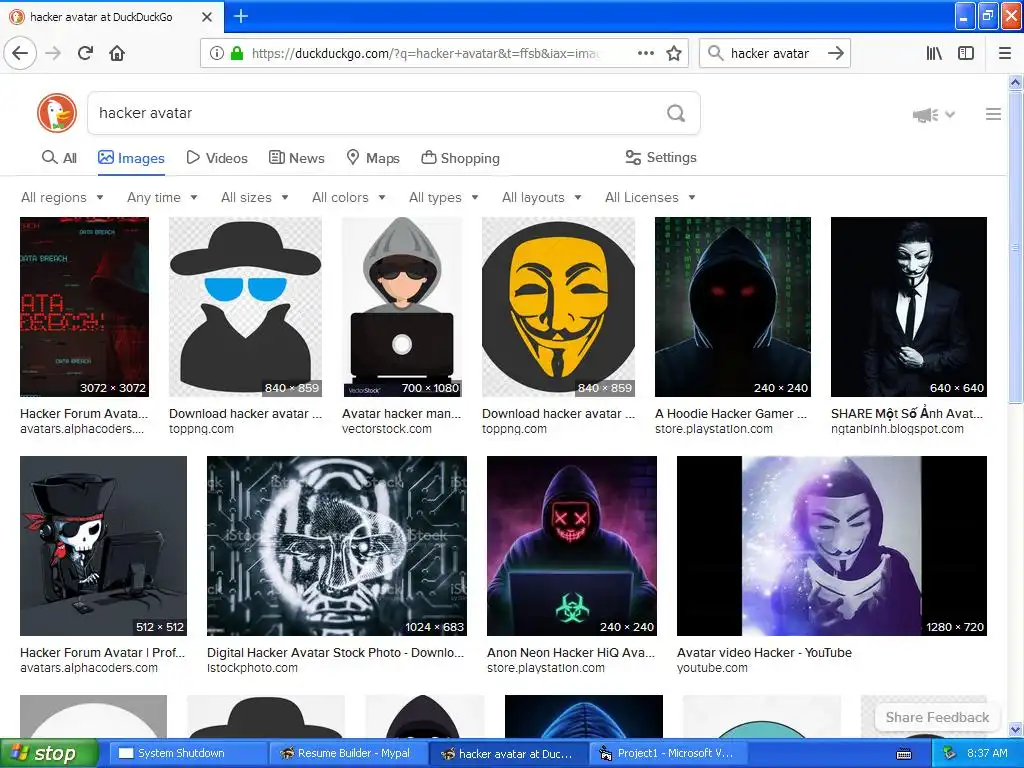This screenshot has height=768, width=1024.
Task: Open the red Data Breach avatar image
Action: pyautogui.click(x=84, y=307)
